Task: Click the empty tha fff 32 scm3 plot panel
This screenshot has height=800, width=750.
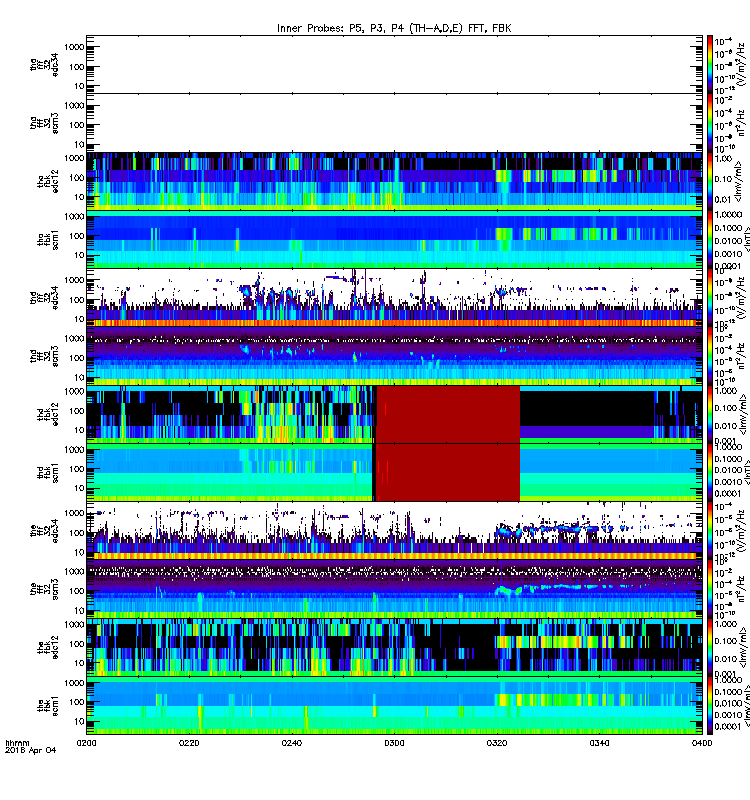Action: click(x=394, y=123)
